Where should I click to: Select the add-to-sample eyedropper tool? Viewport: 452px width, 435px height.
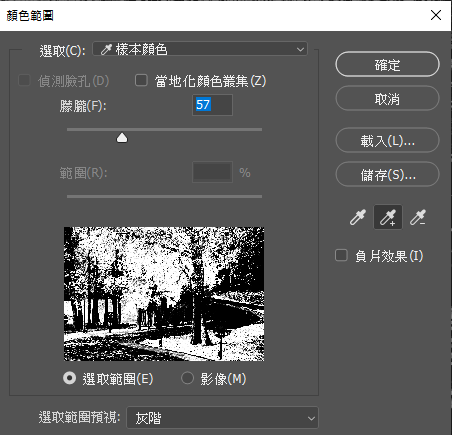click(x=388, y=217)
